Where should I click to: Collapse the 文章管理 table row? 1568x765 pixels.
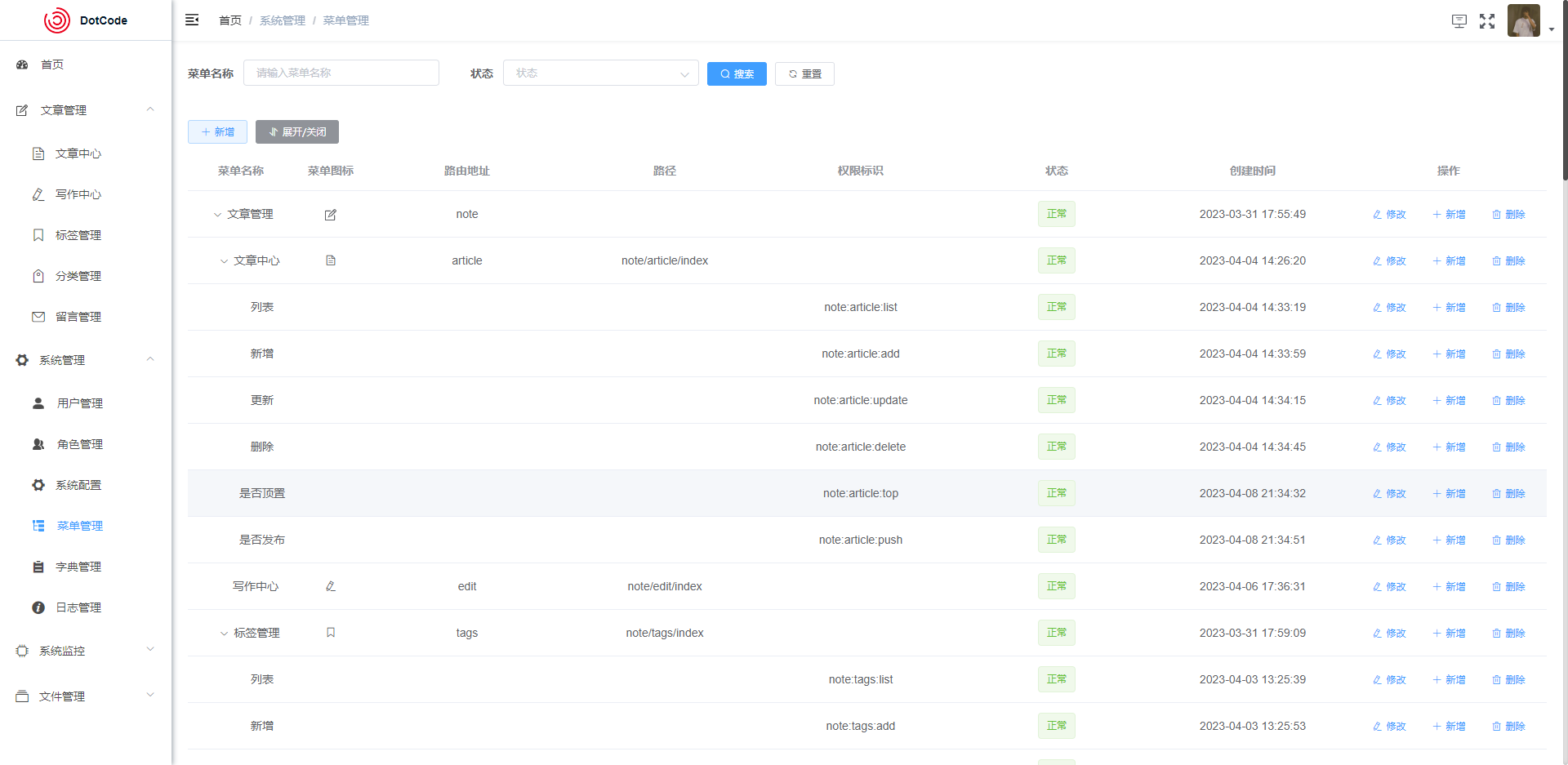[x=217, y=215]
